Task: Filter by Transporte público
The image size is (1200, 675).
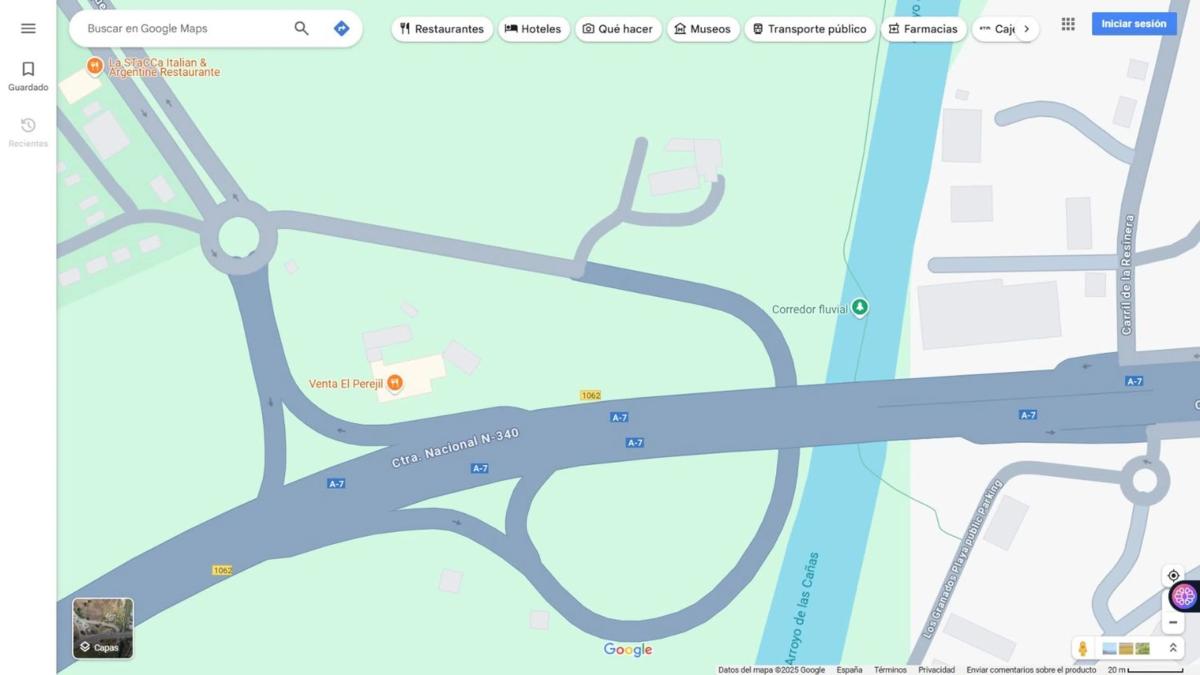Action: tap(809, 29)
